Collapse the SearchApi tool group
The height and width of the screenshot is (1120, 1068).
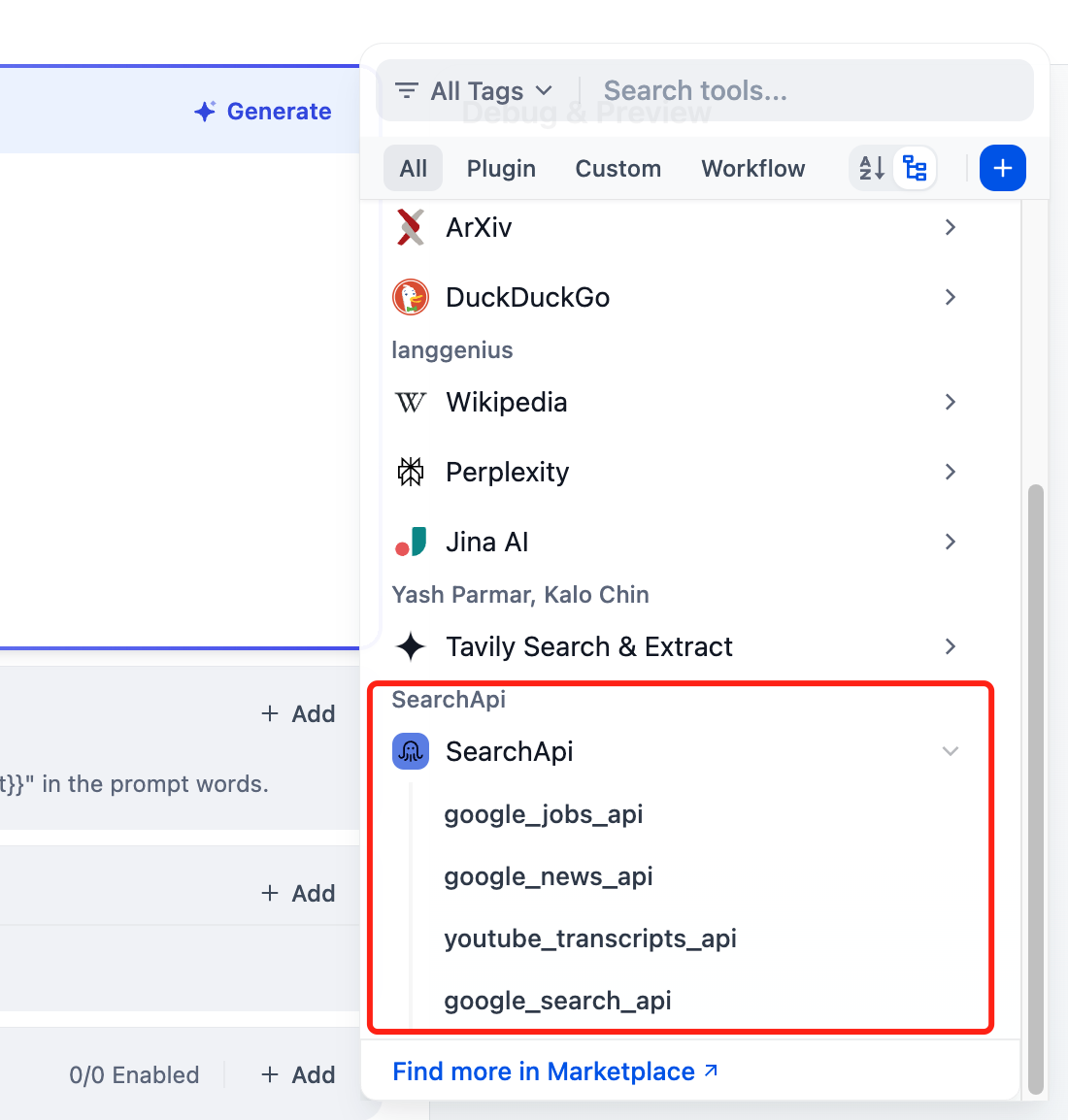950,751
